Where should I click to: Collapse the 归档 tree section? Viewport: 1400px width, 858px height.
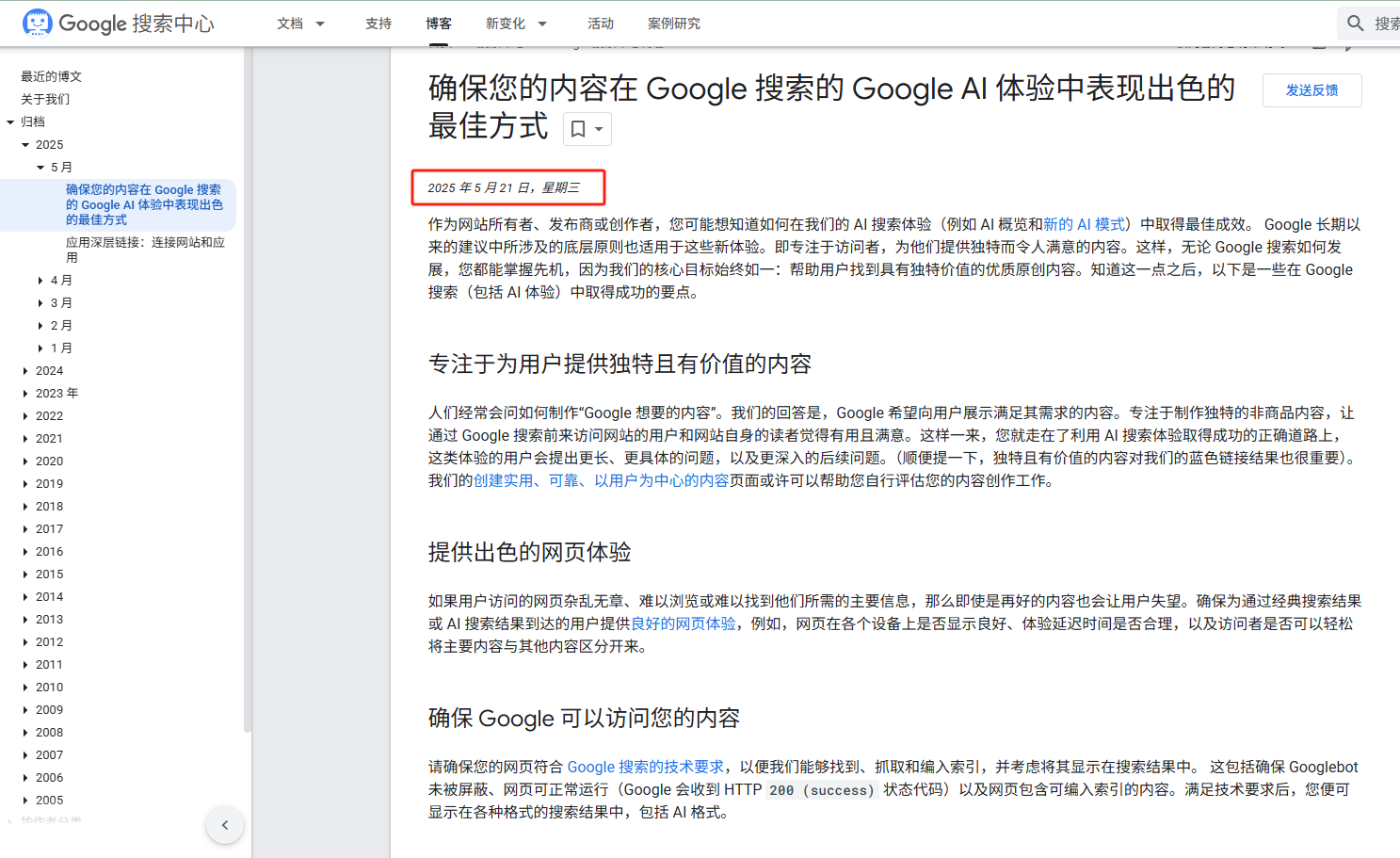click(x=9, y=121)
